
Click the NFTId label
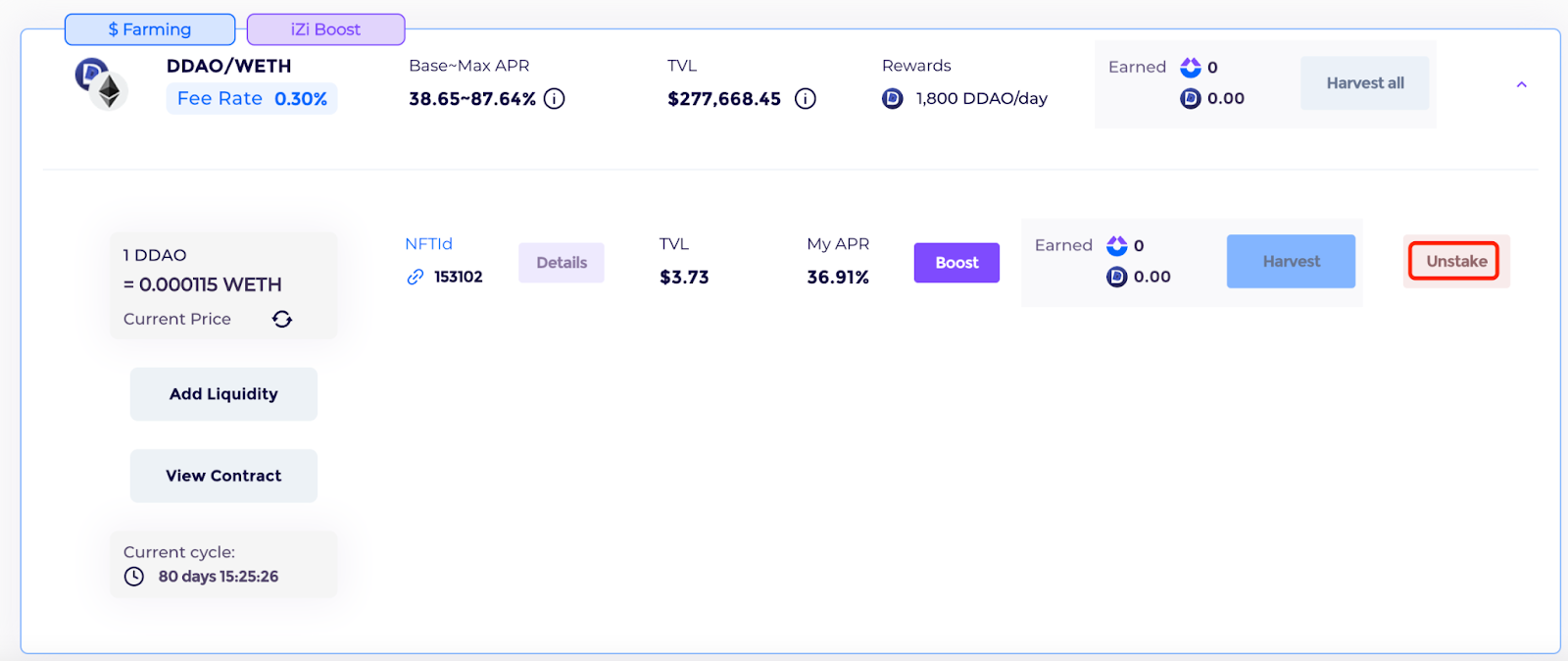tap(429, 244)
